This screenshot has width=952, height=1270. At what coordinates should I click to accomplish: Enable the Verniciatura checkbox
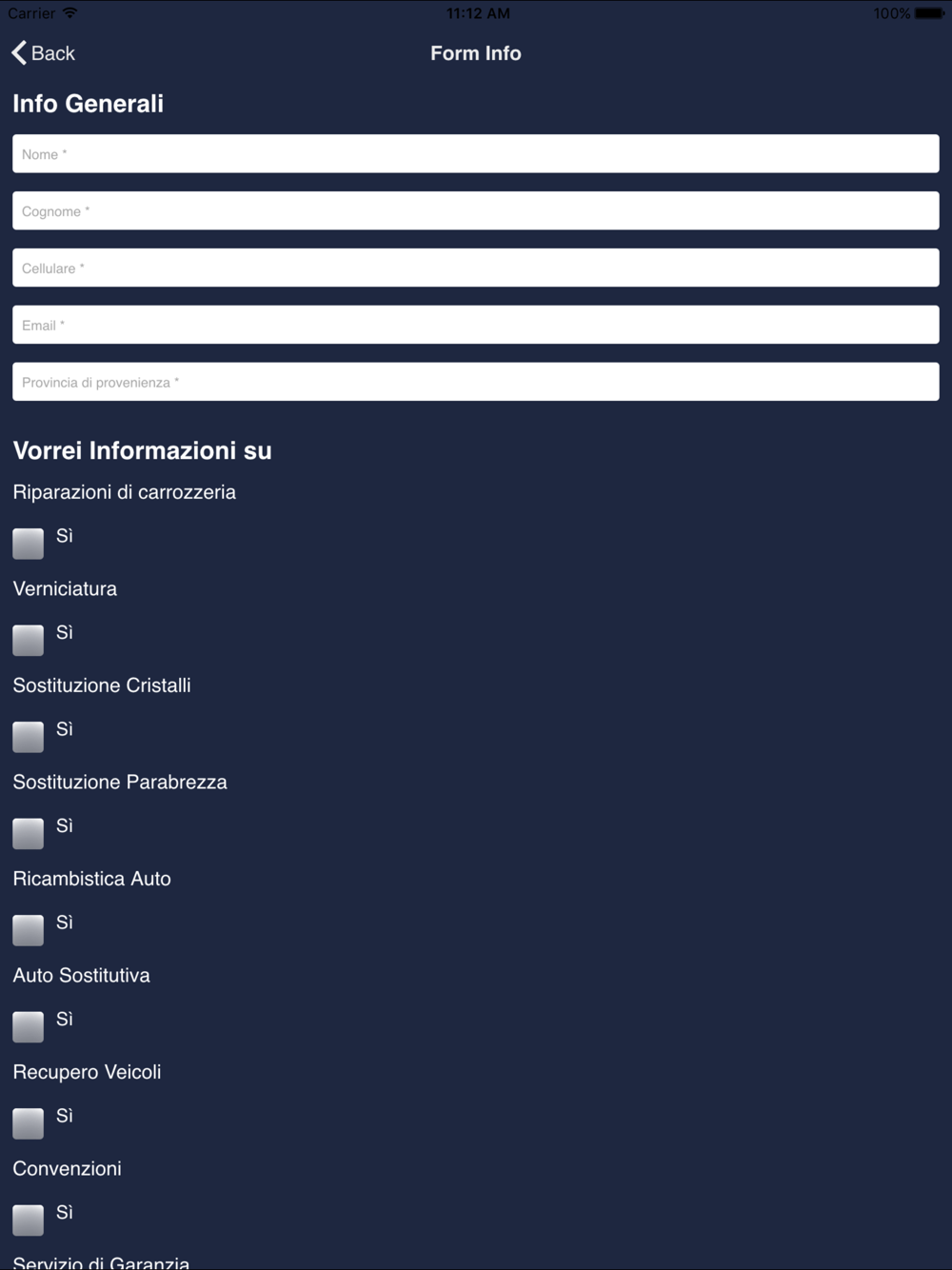pos(29,641)
